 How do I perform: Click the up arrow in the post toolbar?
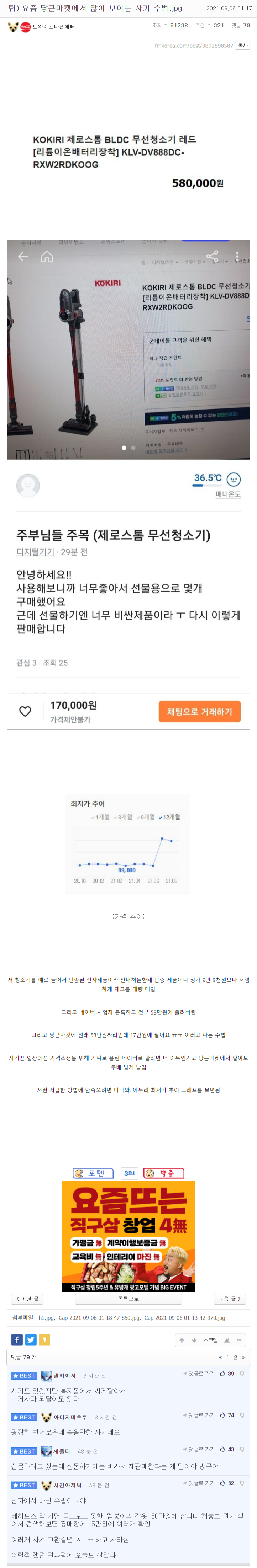pos(182,1340)
